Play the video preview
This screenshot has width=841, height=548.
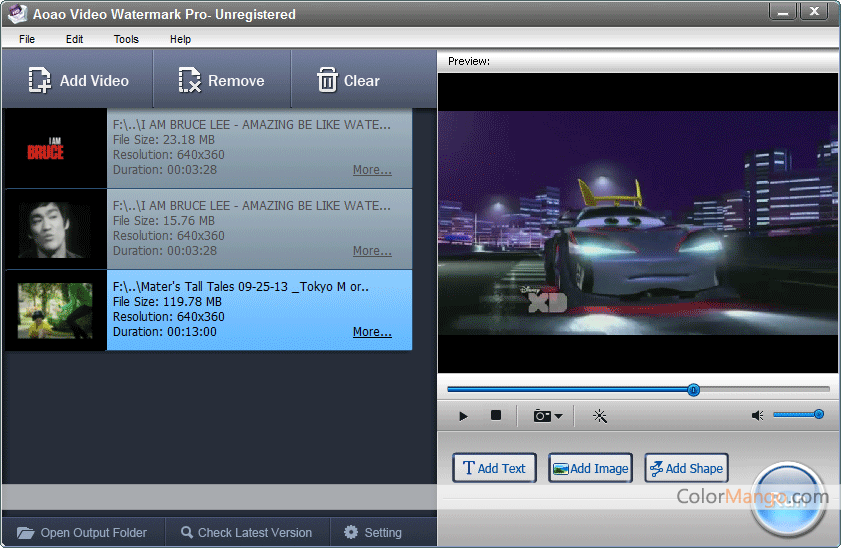point(463,416)
